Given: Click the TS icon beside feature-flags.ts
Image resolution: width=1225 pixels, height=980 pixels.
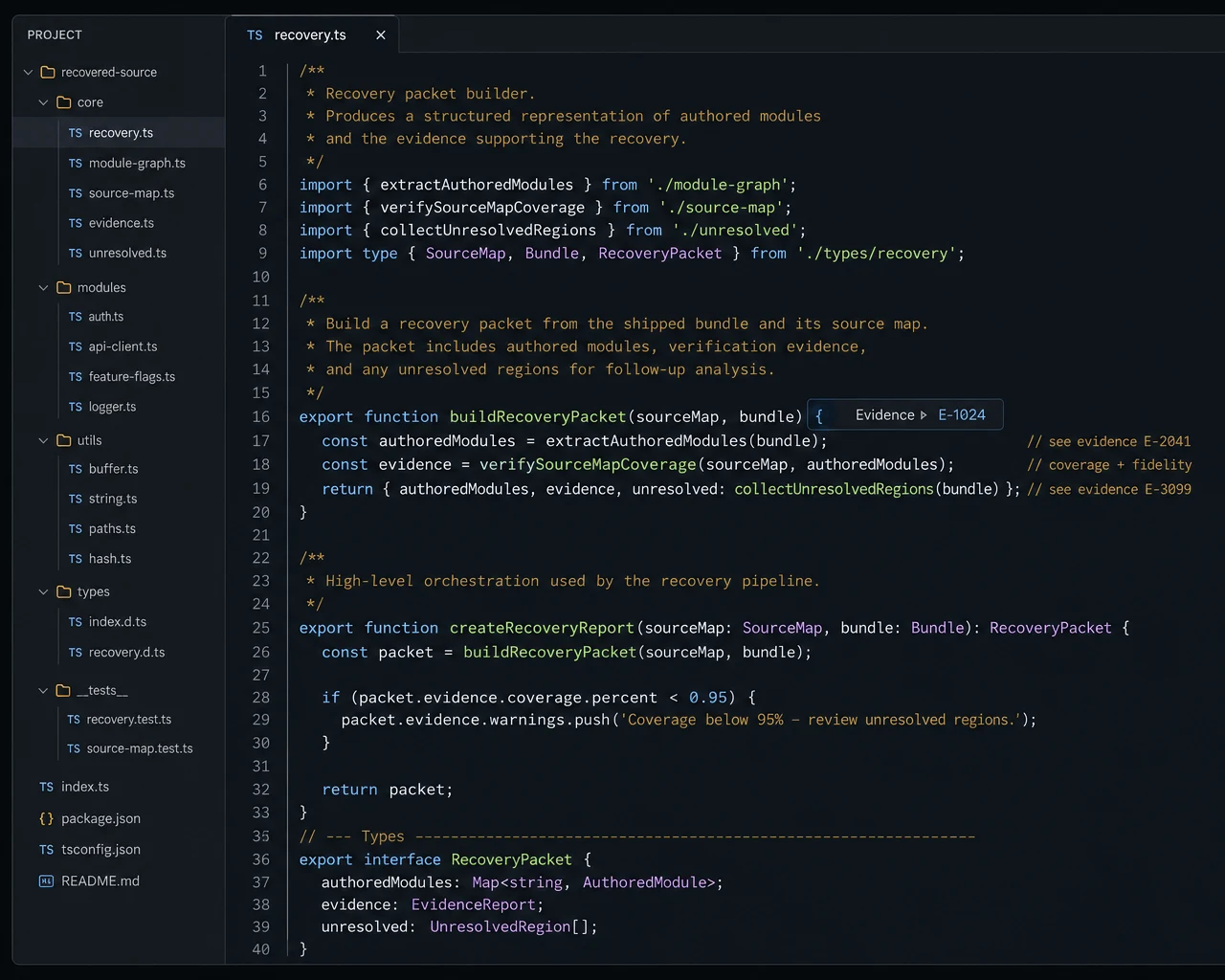Looking at the screenshot, I should click(76, 377).
